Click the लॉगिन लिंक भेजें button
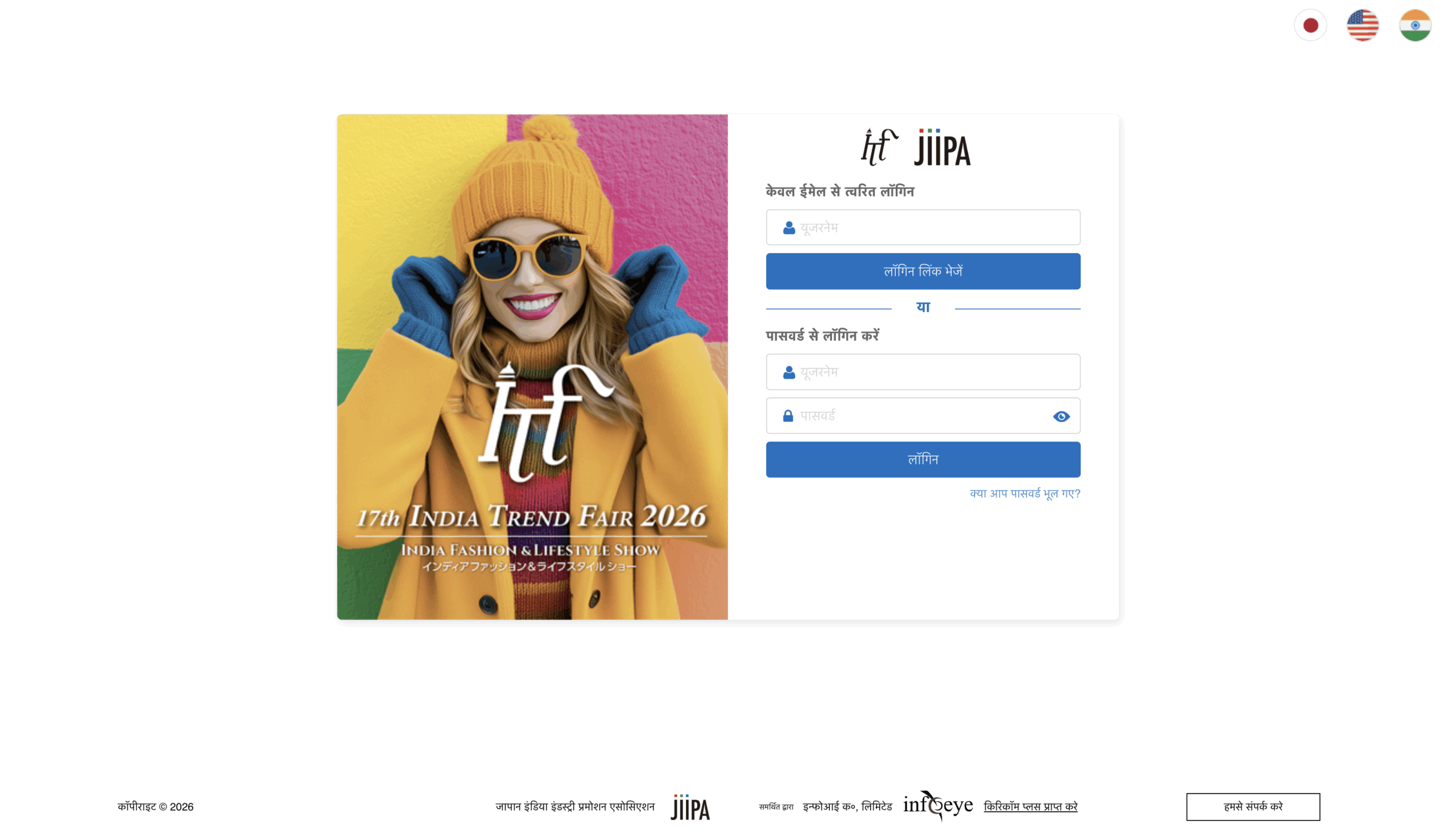The height and width of the screenshot is (833, 1456). (923, 271)
